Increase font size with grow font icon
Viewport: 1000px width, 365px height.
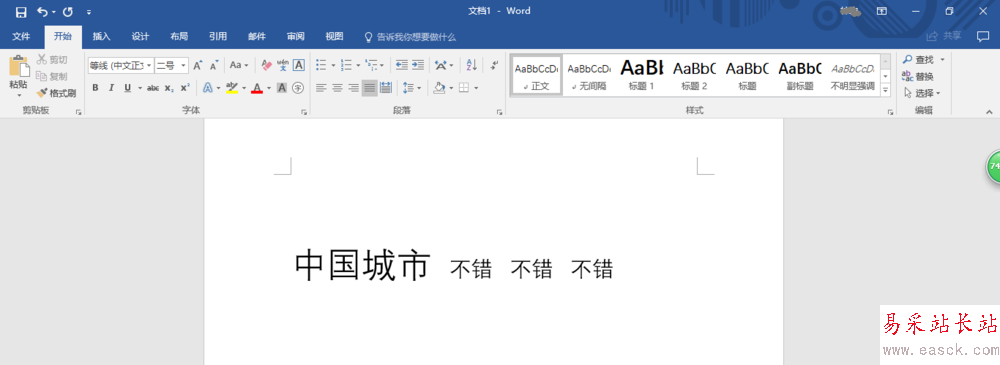tap(198, 65)
